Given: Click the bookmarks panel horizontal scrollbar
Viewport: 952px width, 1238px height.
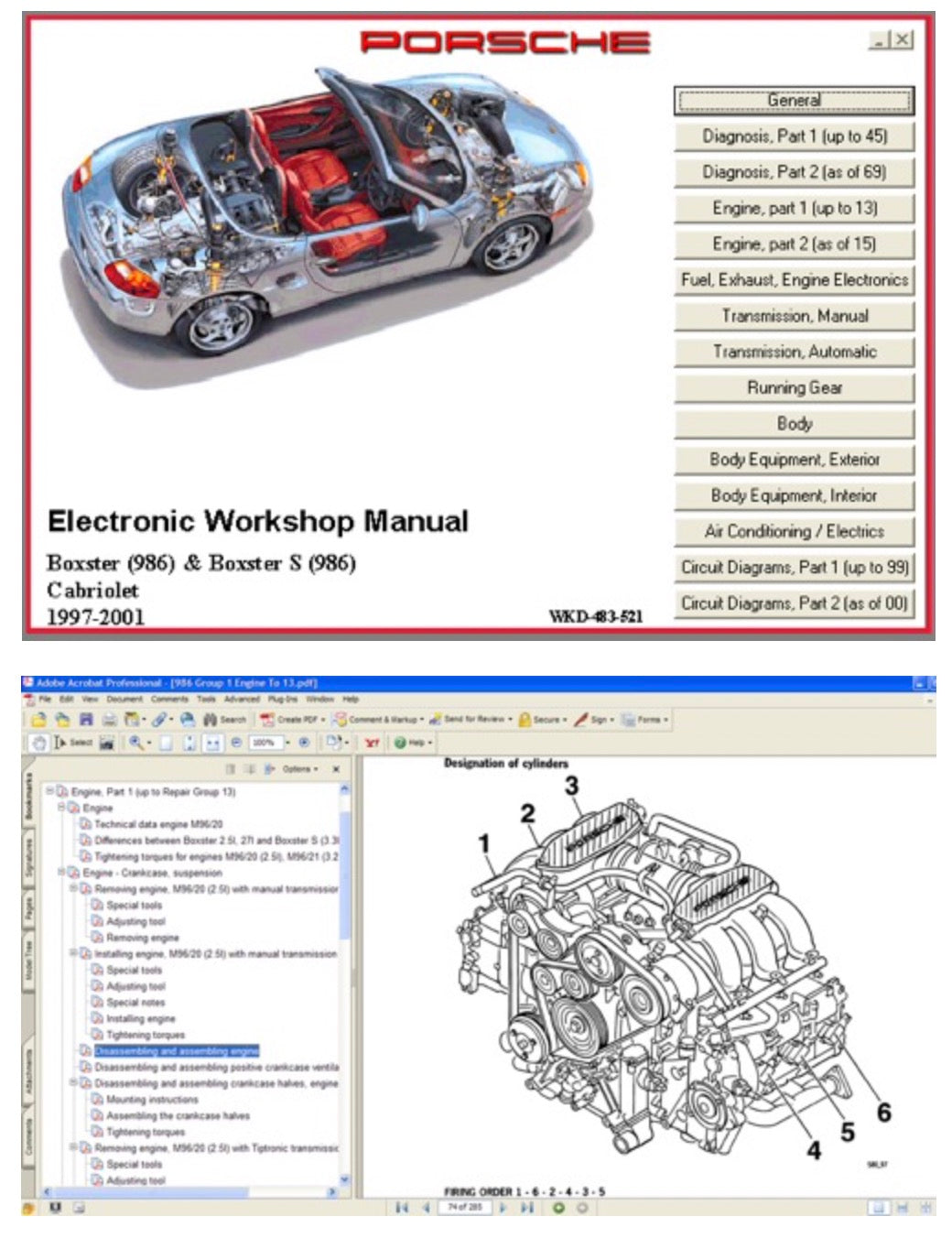Looking at the screenshot, I should [190, 1192].
